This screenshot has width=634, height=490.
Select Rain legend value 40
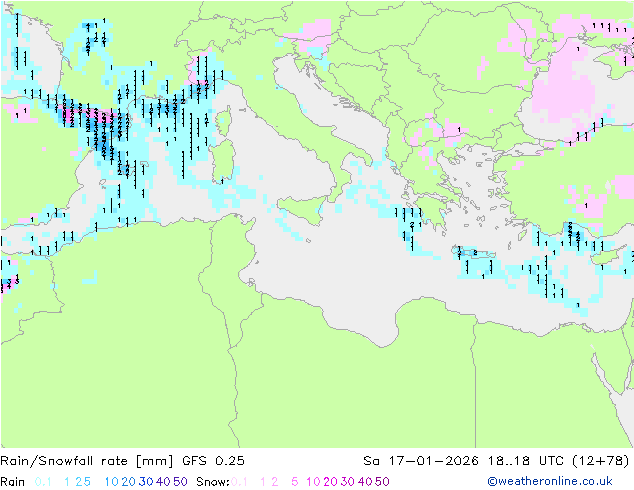click(x=163, y=482)
